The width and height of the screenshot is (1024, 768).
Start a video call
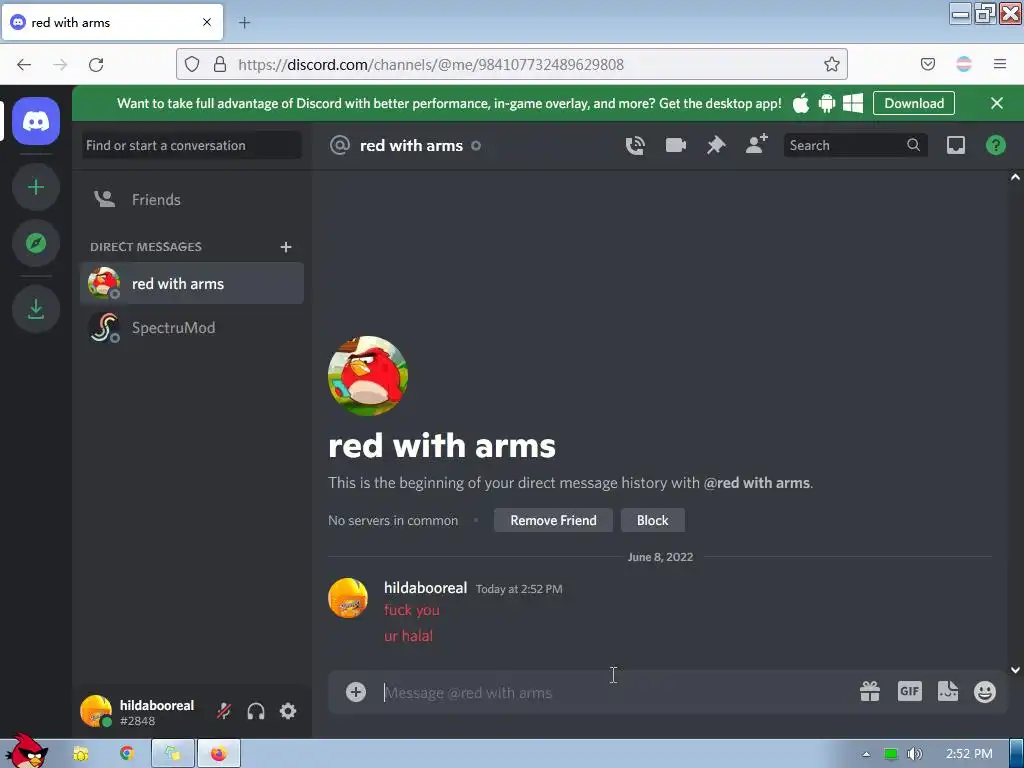(x=675, y=145)
